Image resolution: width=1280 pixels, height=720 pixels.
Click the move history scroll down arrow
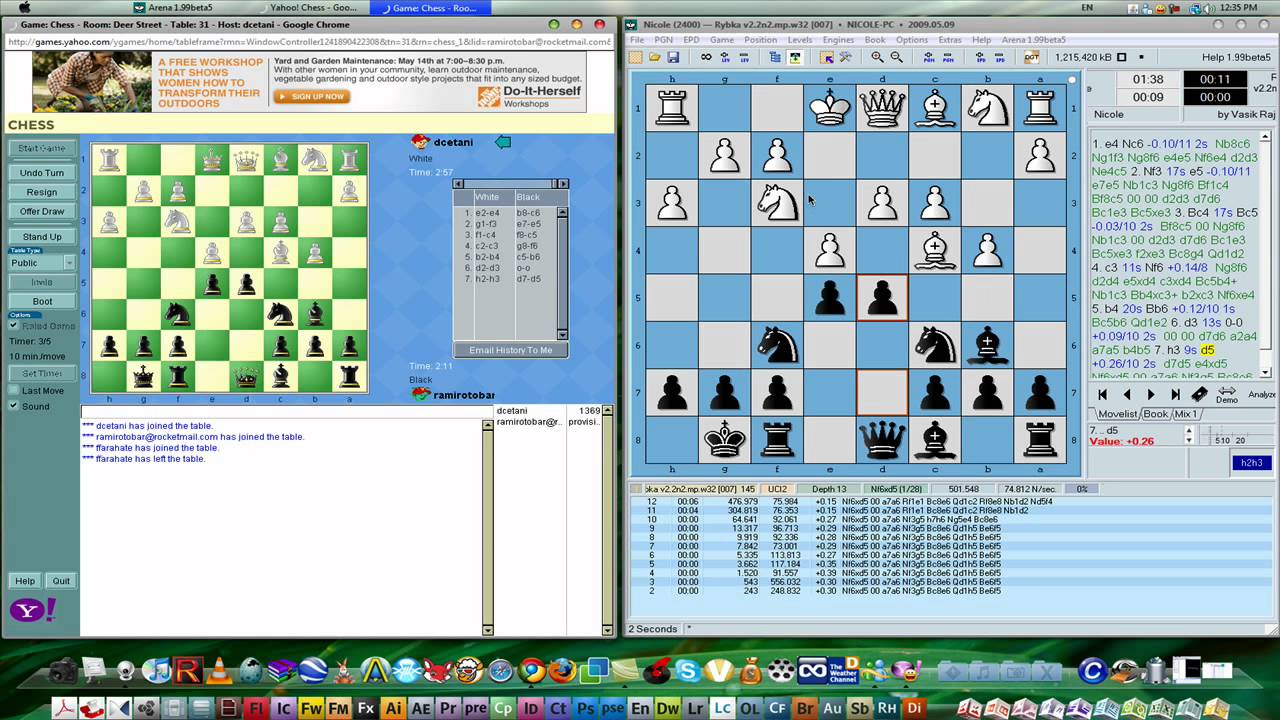(562, 335)
